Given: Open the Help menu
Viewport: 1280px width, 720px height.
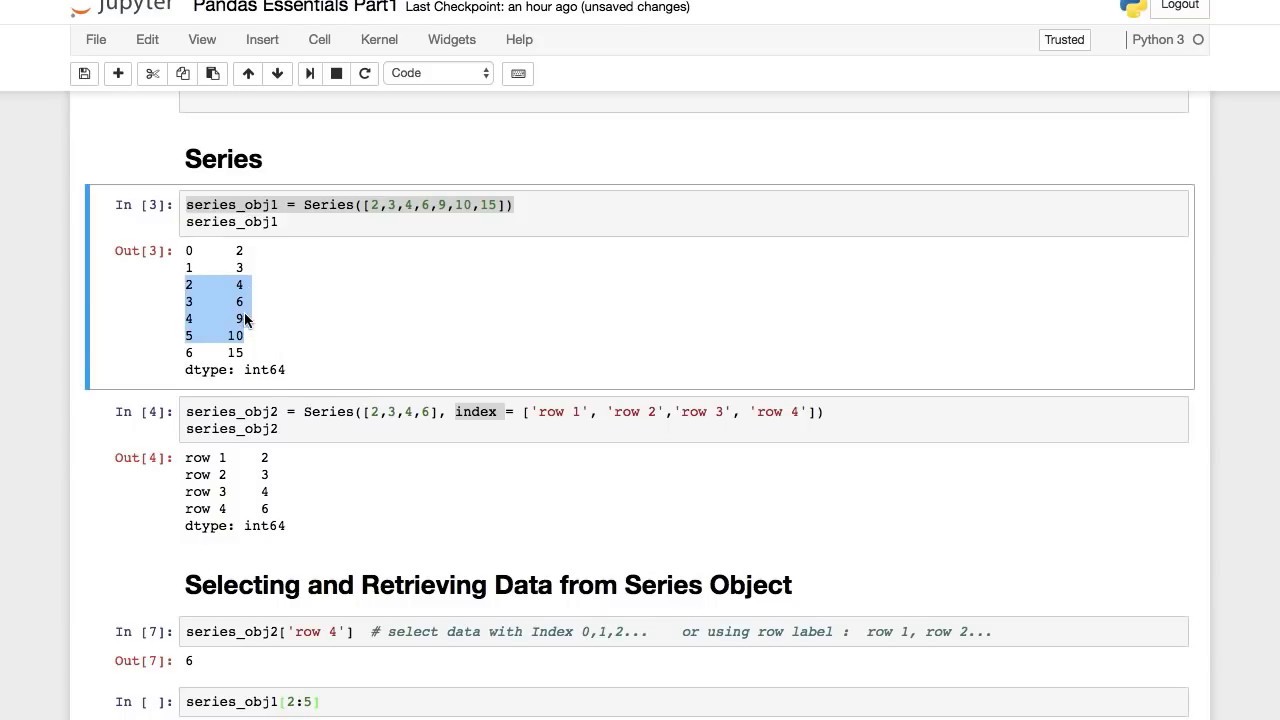Looking at the screenshot, I should [519, 40].
